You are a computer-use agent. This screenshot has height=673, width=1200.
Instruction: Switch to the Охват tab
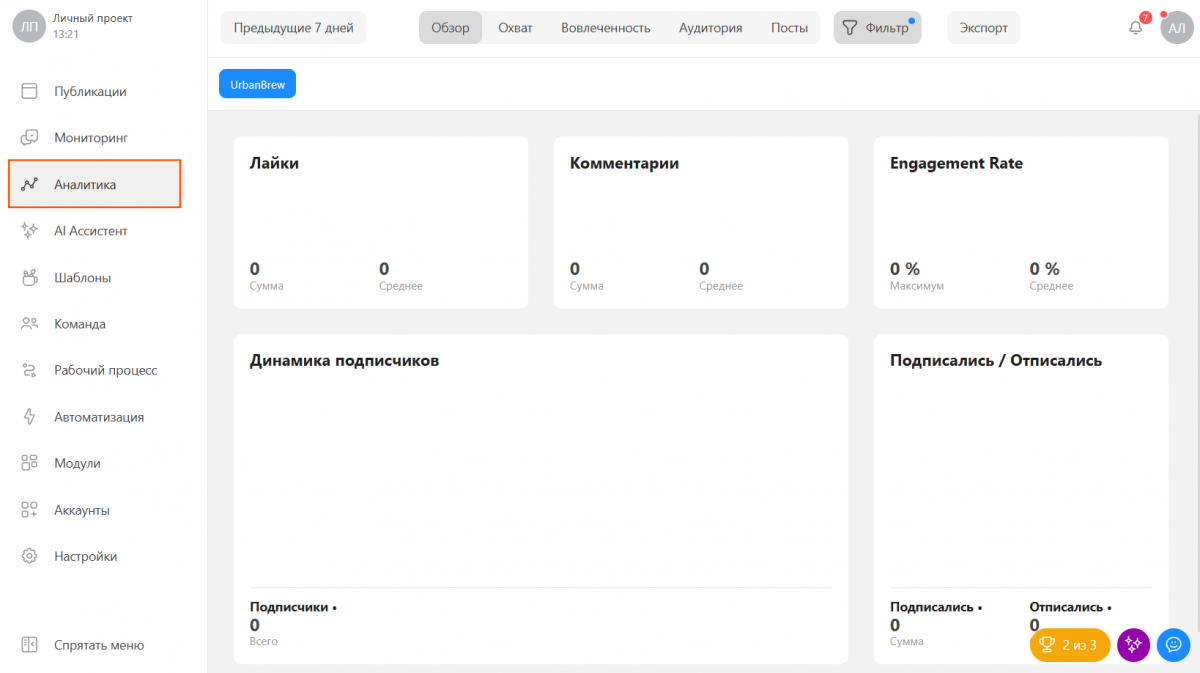tap(515, 27)
